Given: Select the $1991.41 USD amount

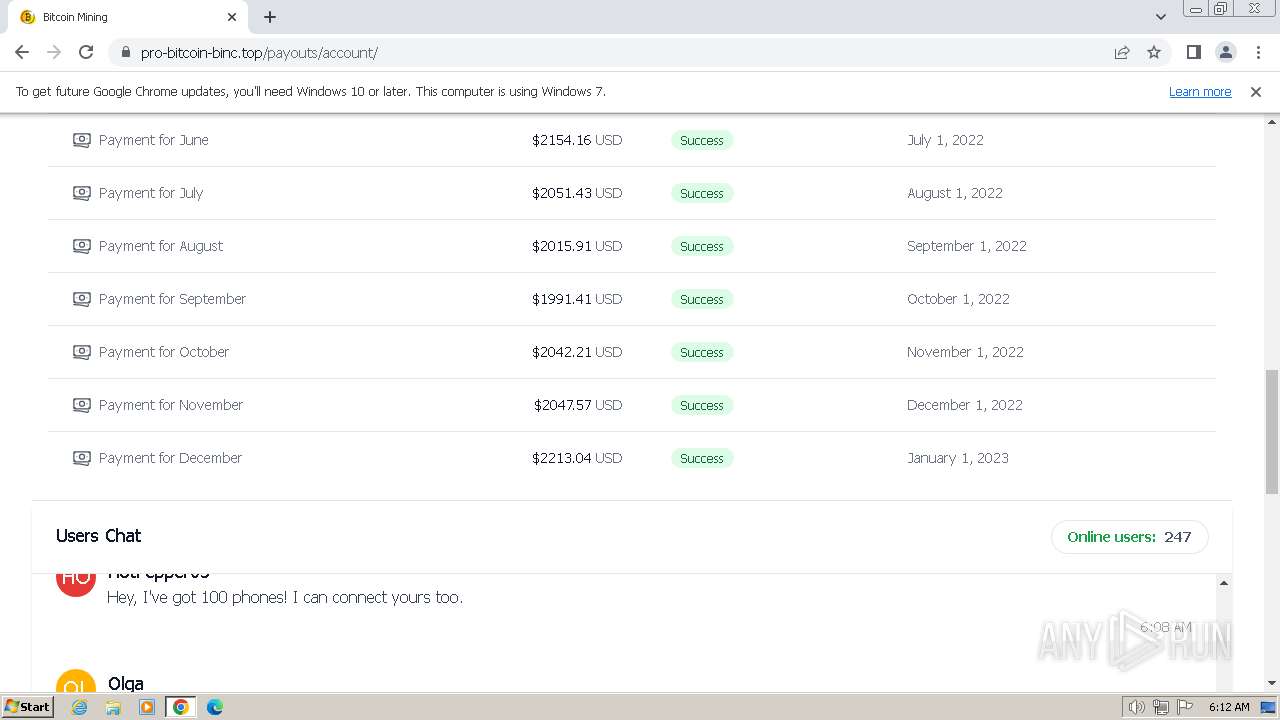Looking at the screenshot, I should [x=577, y=299].
